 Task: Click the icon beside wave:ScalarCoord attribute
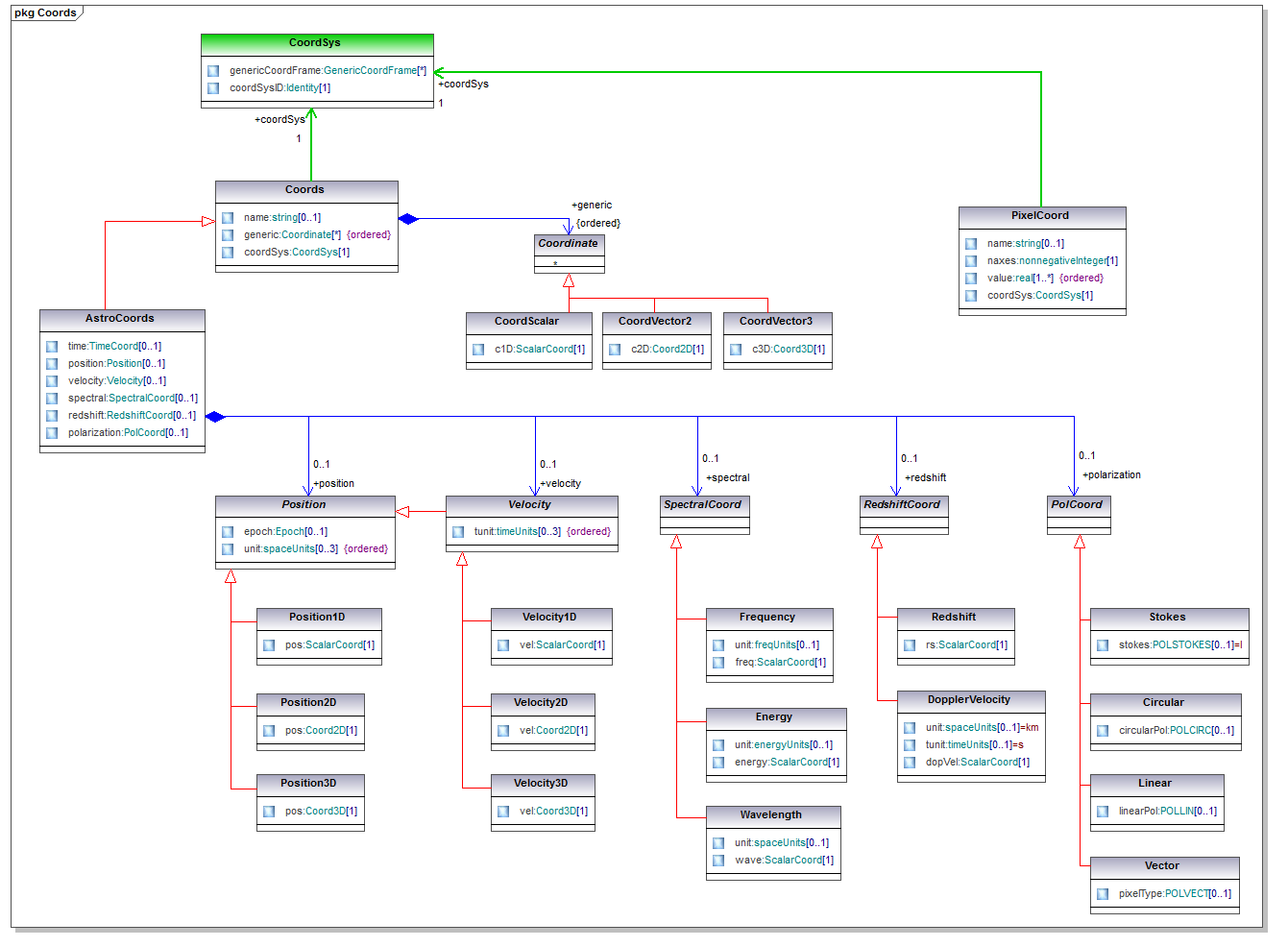[718, 861]
